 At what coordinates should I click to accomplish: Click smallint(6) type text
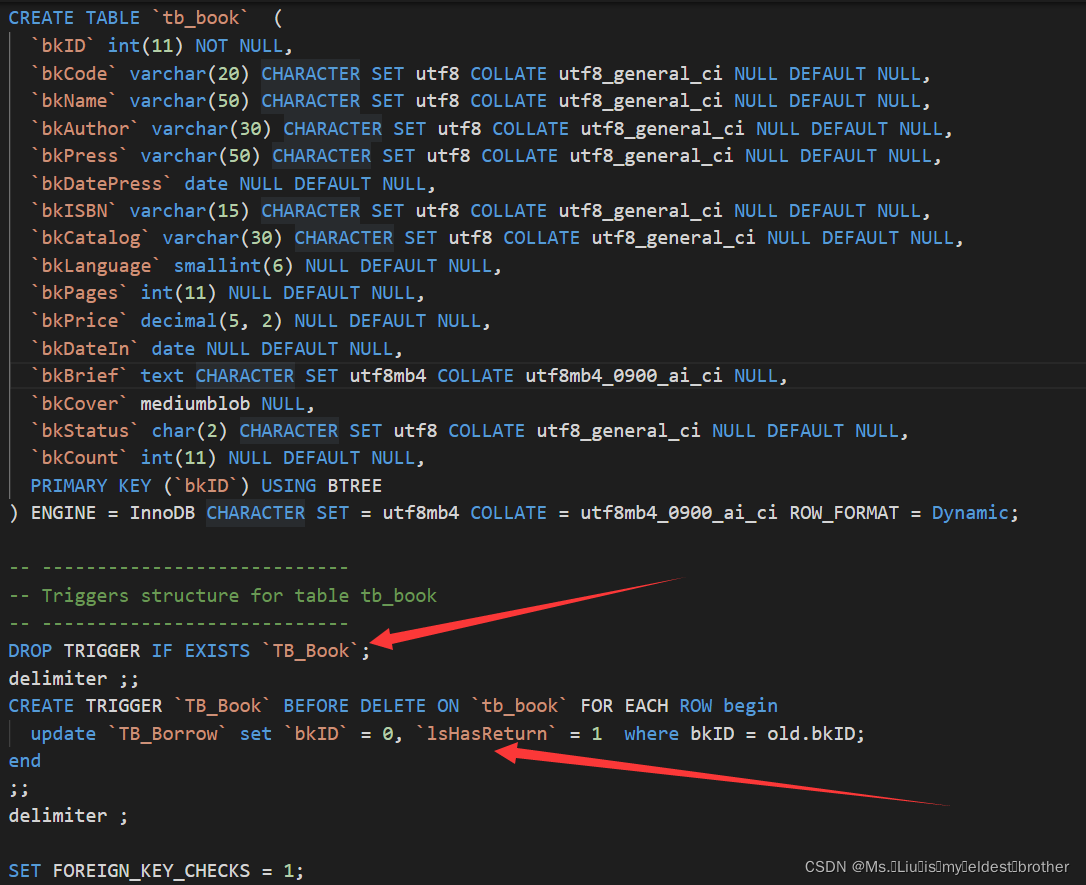(x=233, y=266)
